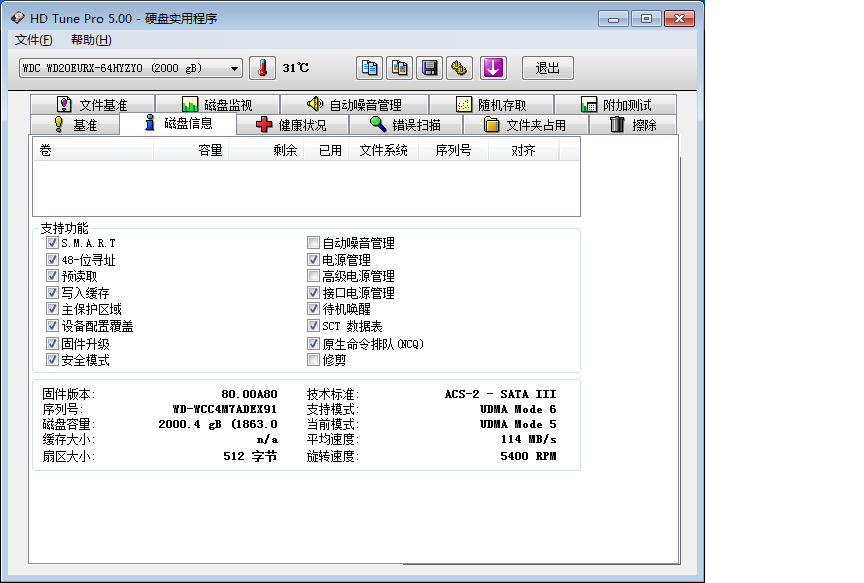The width and height of the screenshot is (864, 583).
Task: Click the 卷 column header
Action: pos(93,150)
